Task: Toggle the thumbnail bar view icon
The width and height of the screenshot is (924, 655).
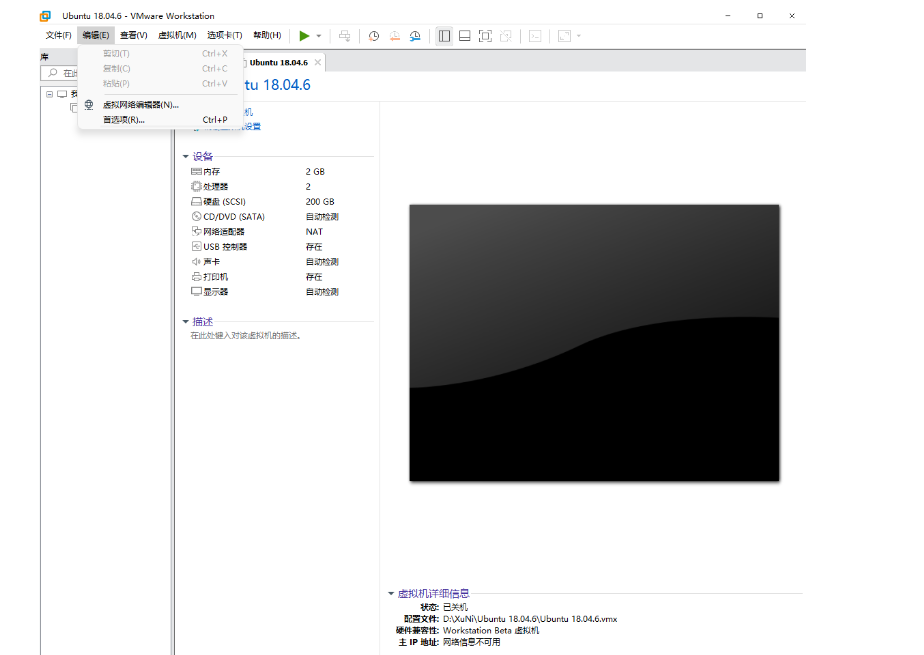Action: (464, 36)
